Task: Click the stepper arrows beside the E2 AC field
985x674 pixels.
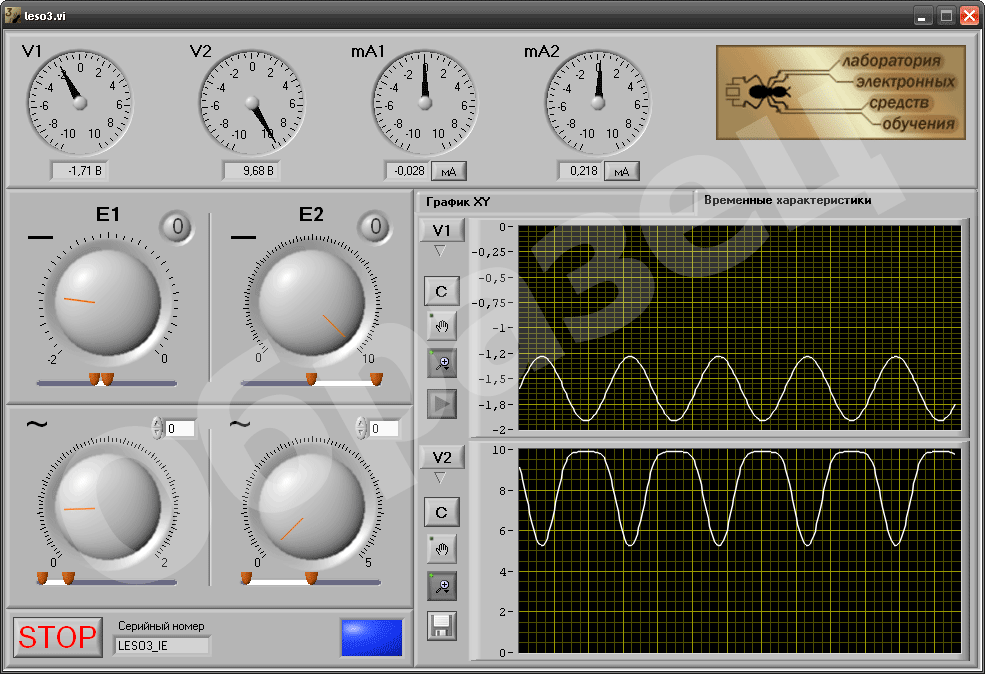Action: 361,428
